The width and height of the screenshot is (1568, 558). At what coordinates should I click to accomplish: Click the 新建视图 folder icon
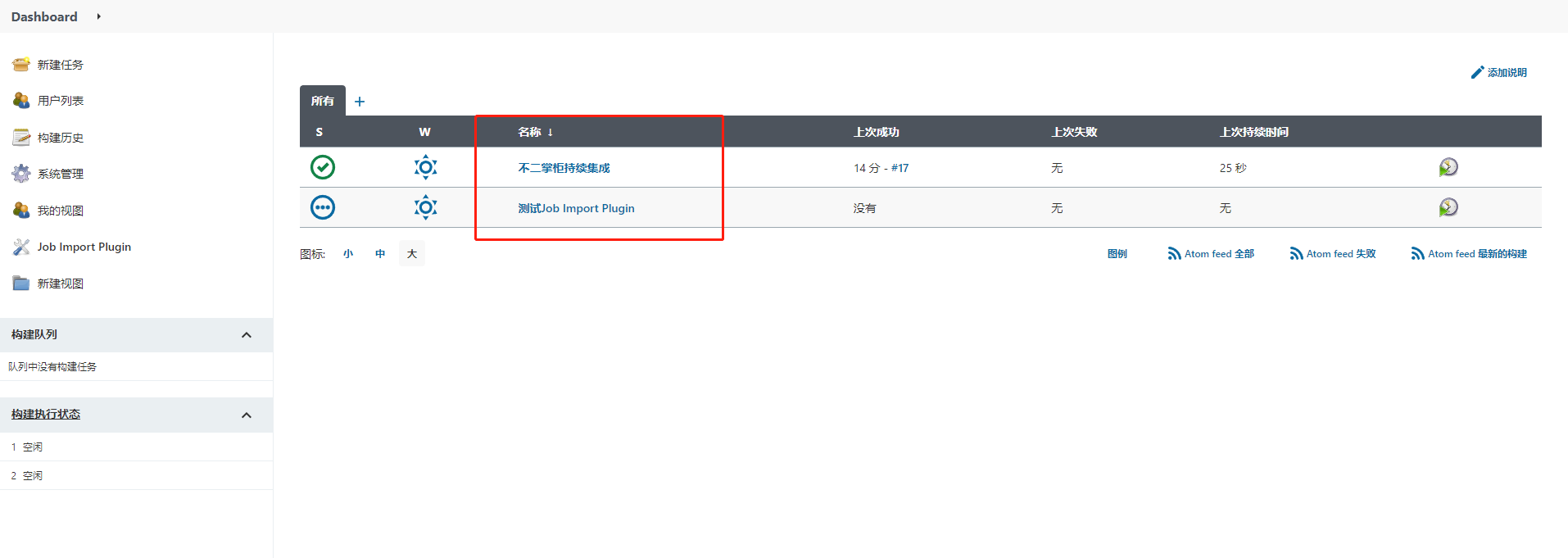(21, 284)
